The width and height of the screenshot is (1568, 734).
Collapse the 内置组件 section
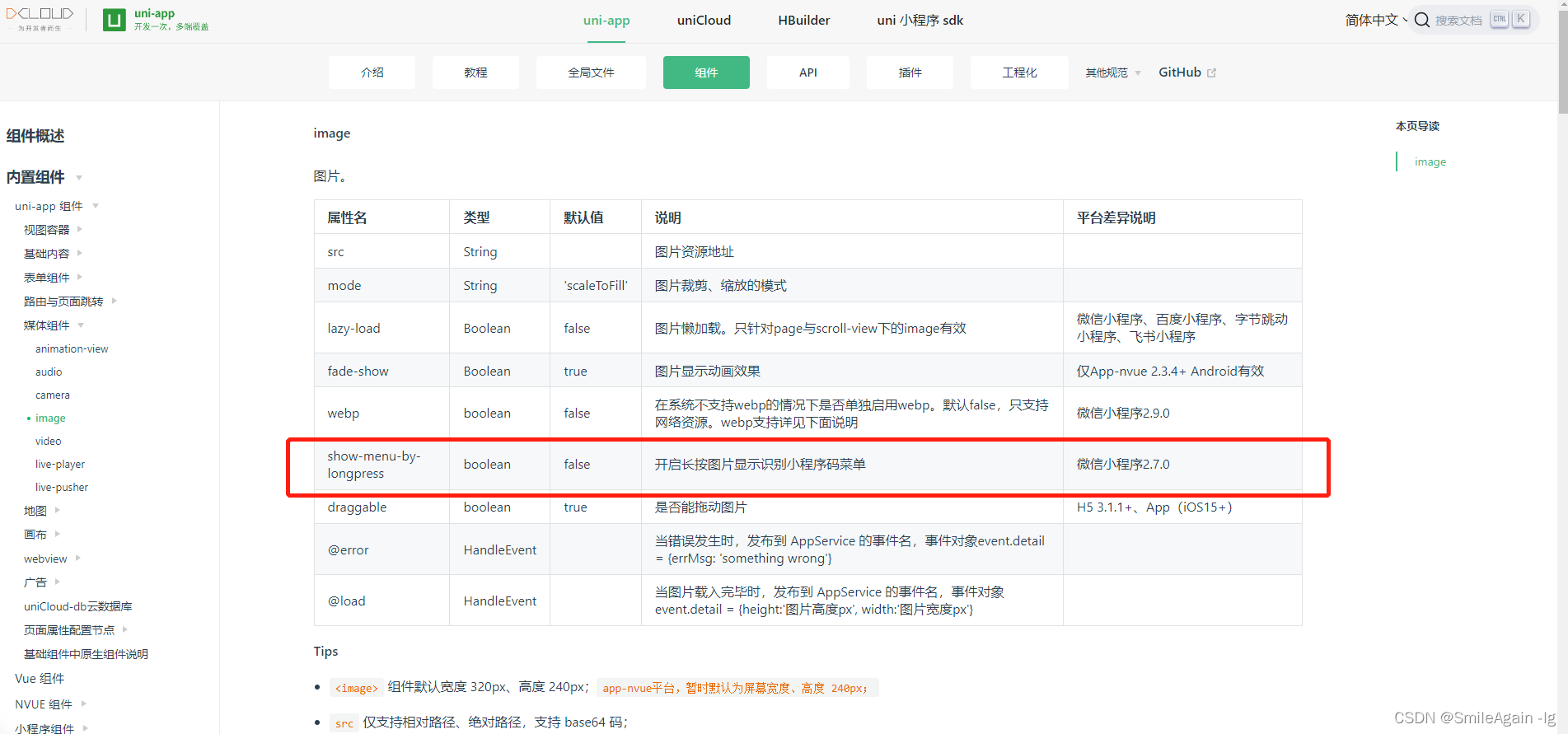tap(79, 177)
